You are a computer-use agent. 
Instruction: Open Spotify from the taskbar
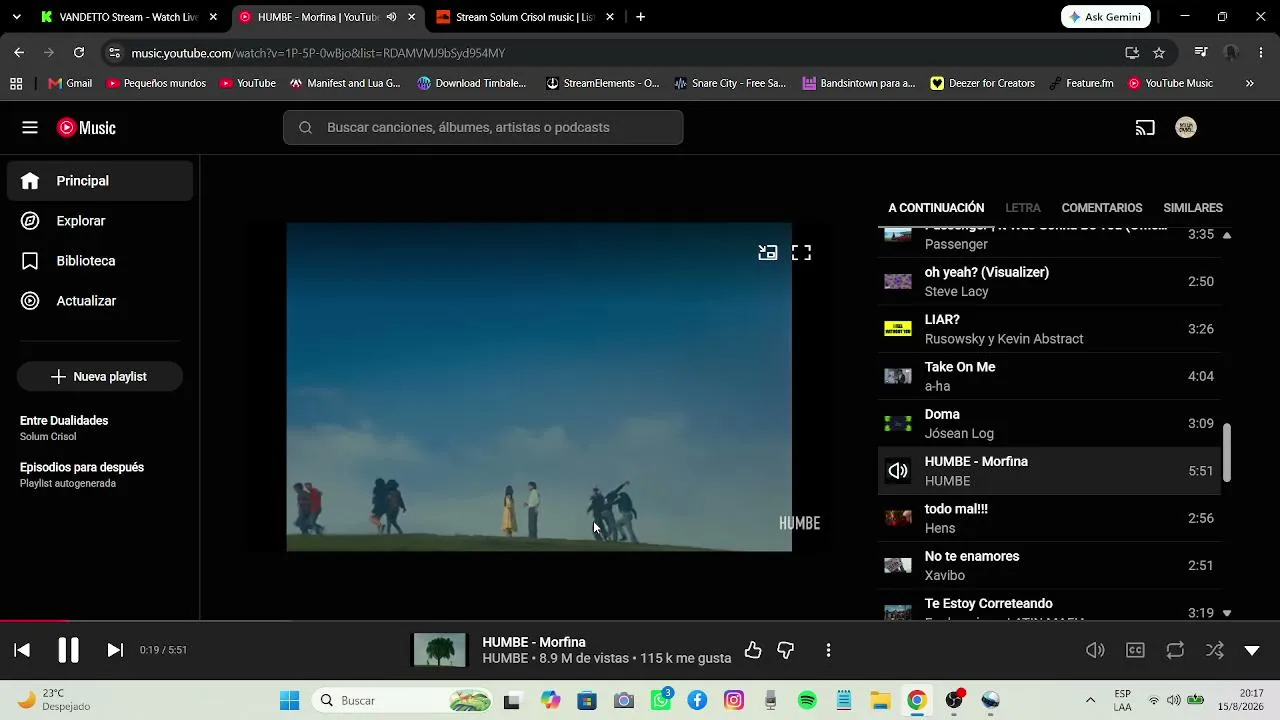807,700
